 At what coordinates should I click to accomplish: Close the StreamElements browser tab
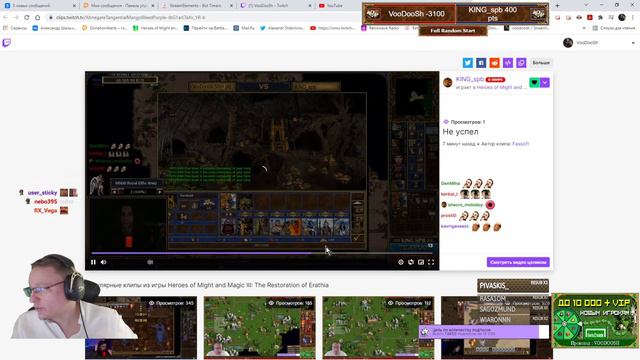[x=231, y=6]
